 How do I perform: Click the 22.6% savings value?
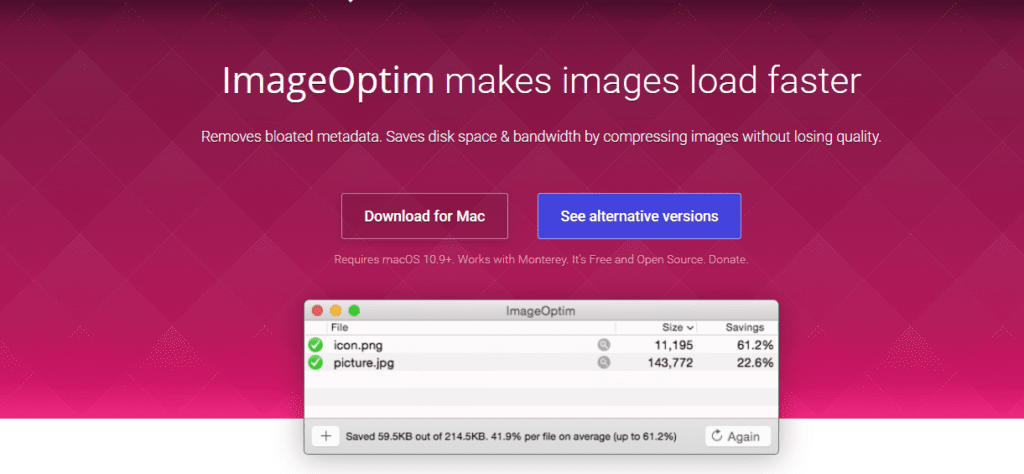click(755, 363)
